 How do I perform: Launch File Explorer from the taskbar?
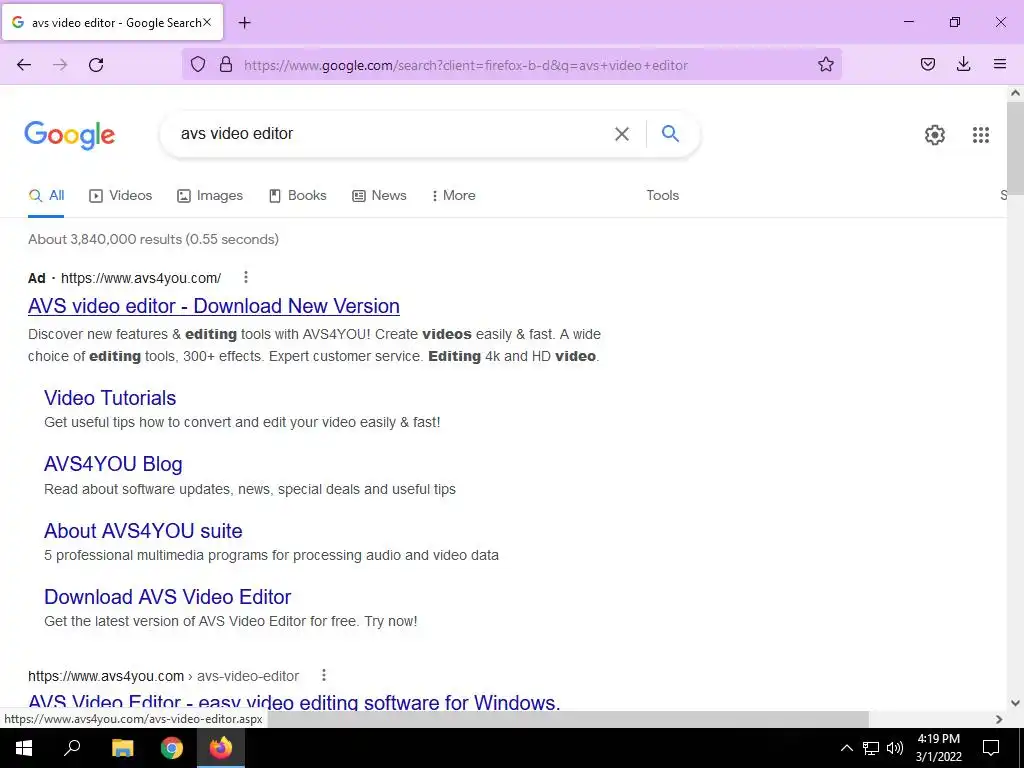coord(122,748)
